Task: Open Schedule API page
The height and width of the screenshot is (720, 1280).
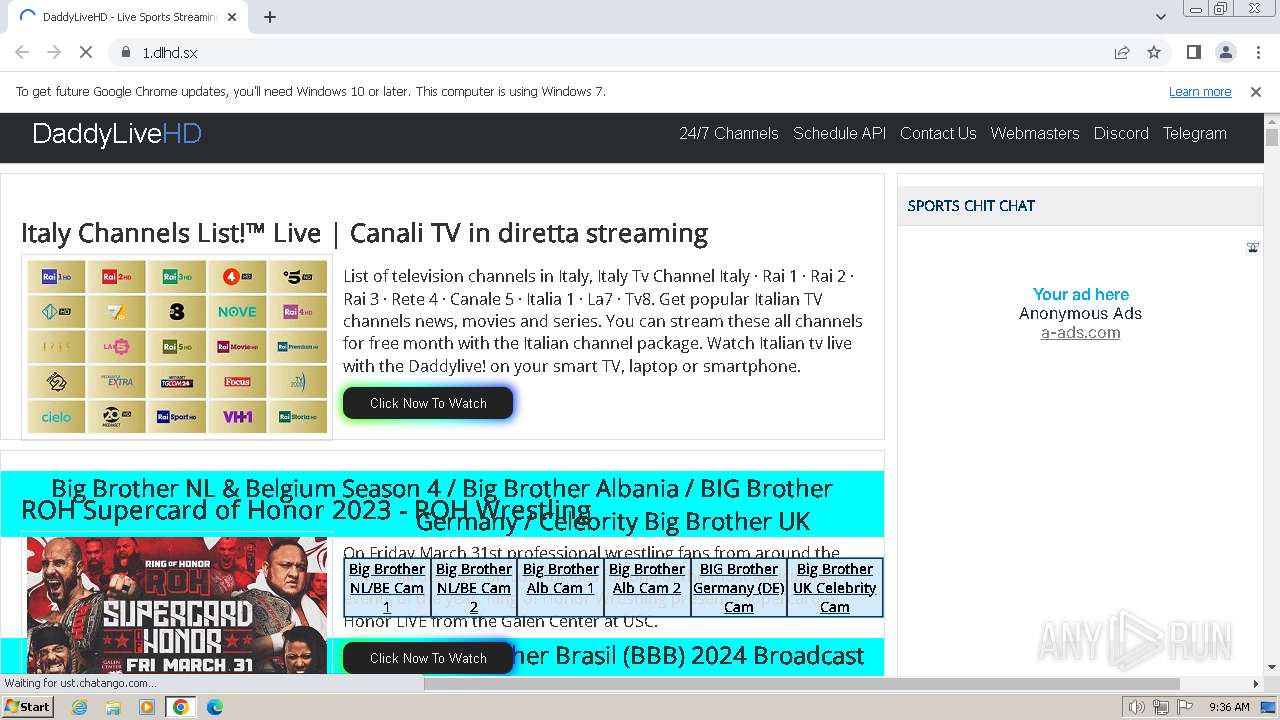Action: click(x=839, y=133)
